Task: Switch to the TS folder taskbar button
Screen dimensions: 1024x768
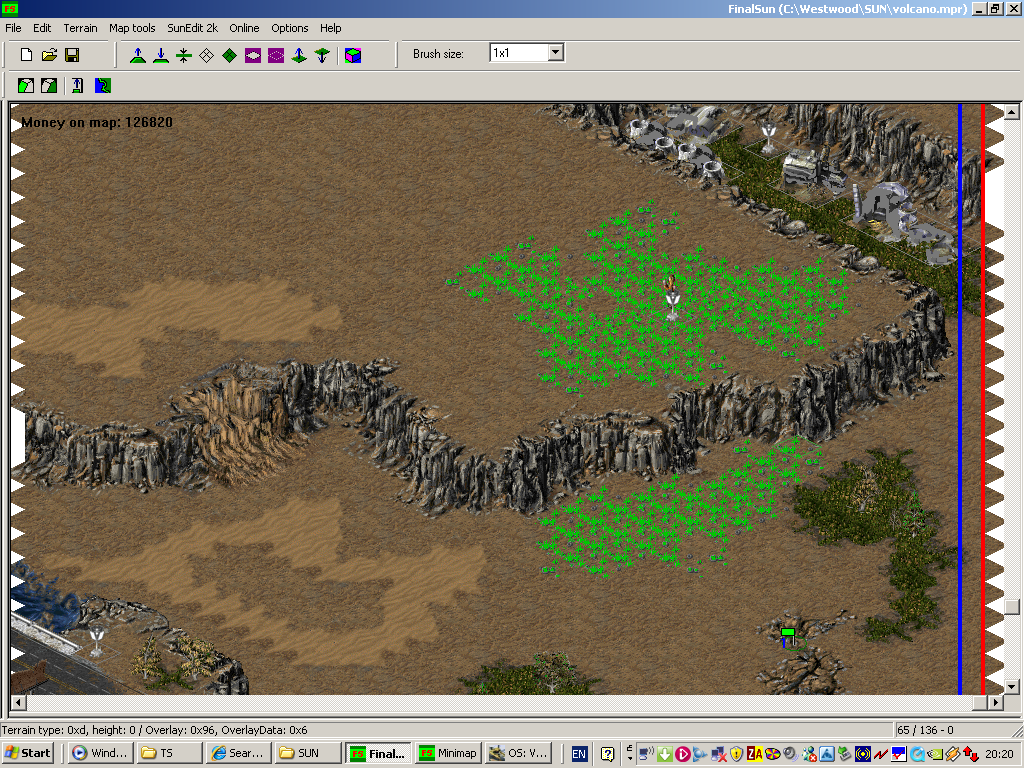Action: point(170,753)
